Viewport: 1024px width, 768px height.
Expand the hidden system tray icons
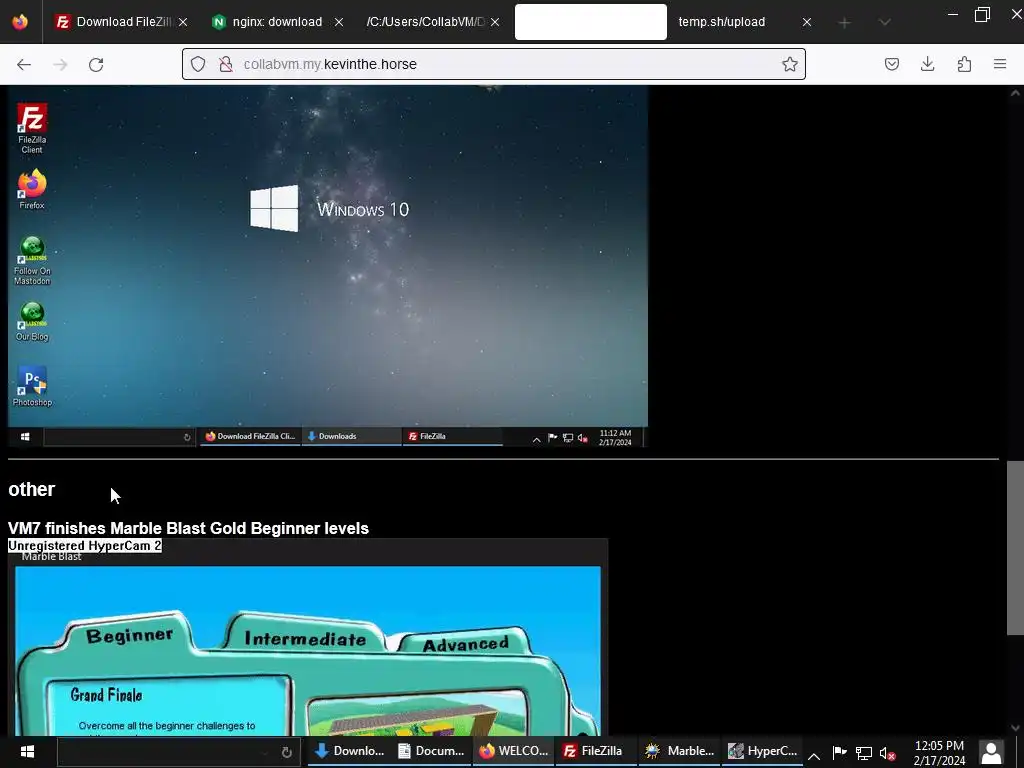pyautogui.click(x=814, y=756)
